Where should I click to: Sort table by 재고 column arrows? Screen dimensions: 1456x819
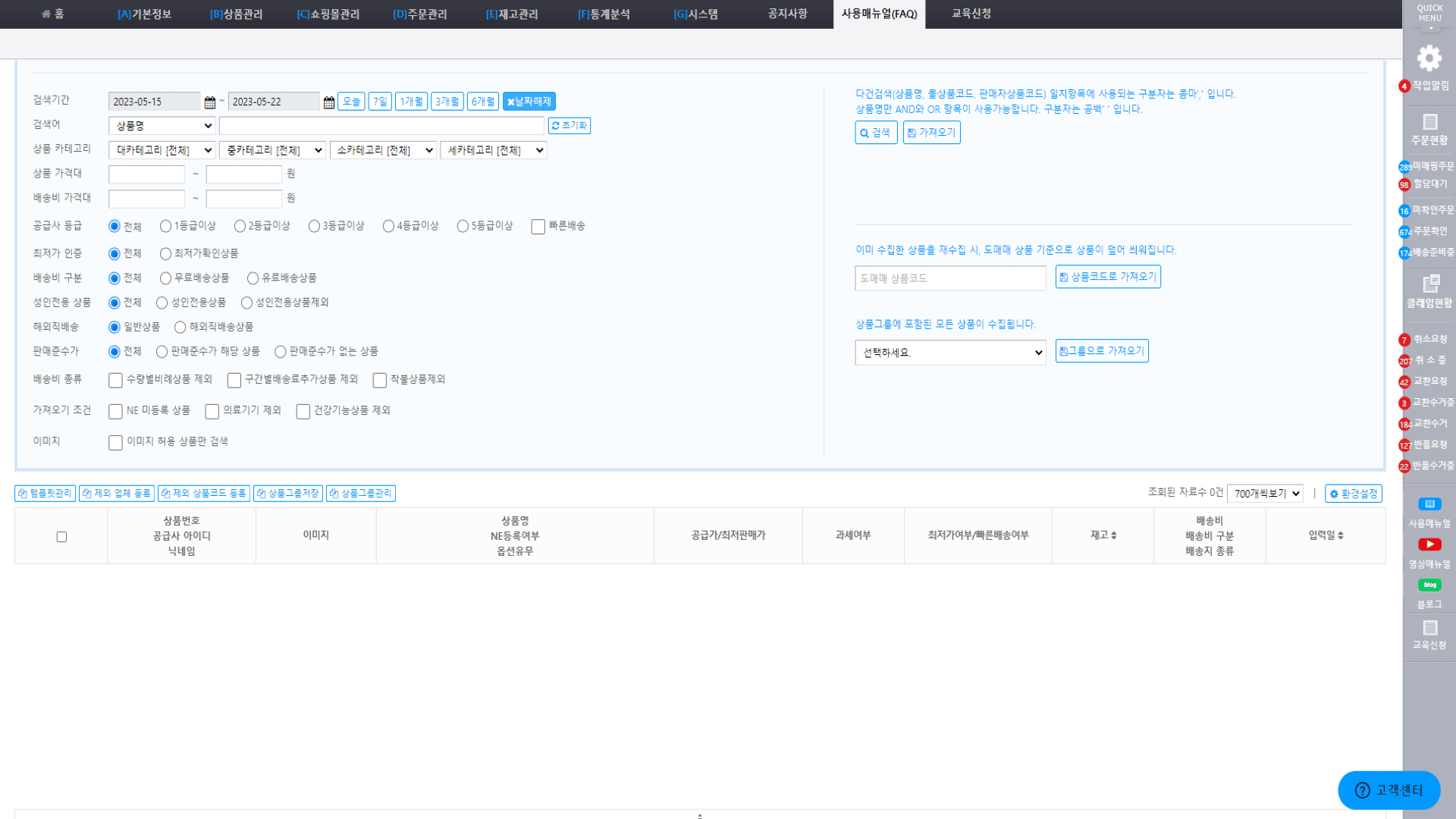[x=1113, y=535]
